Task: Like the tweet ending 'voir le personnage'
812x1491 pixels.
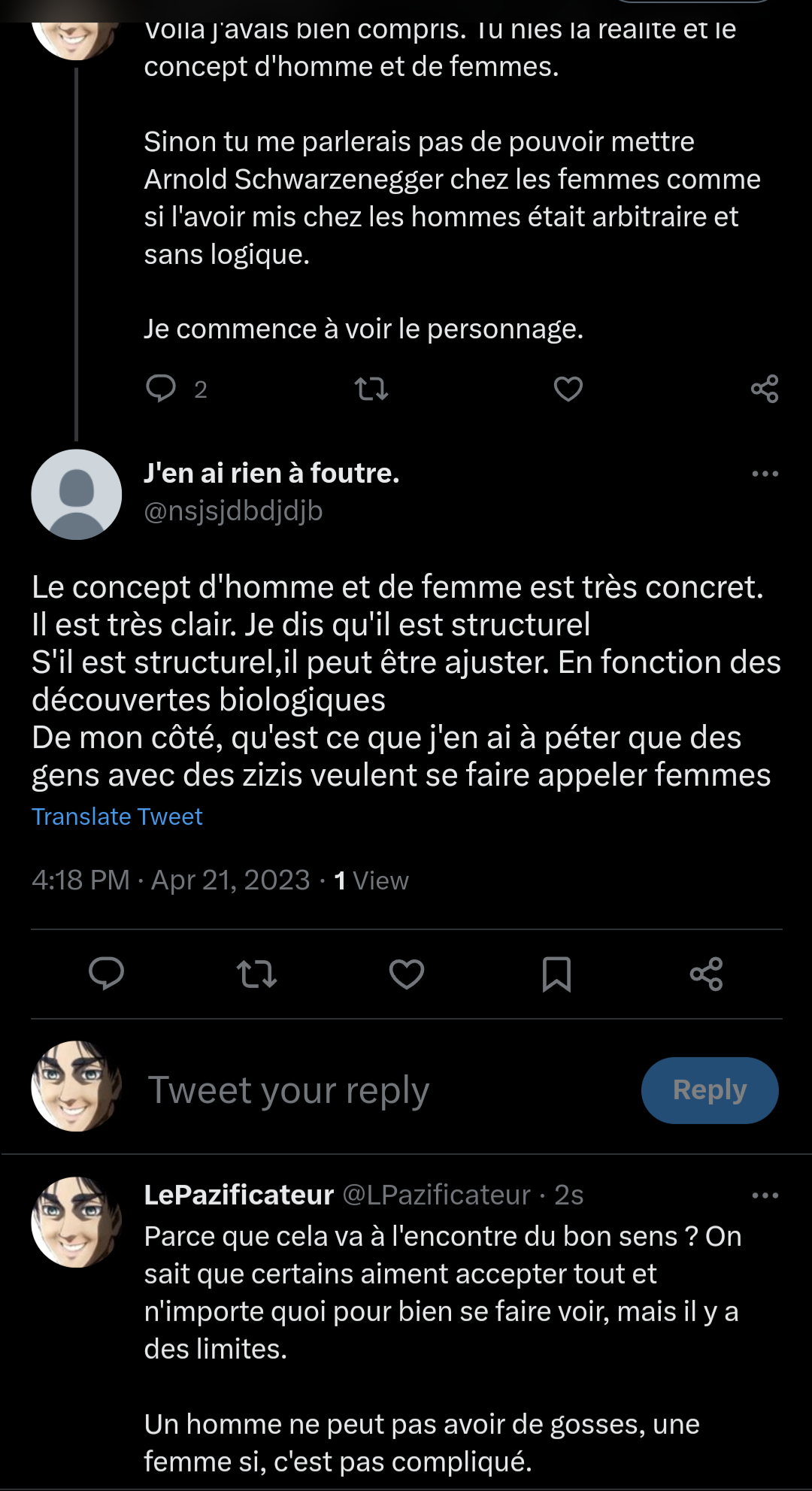Action: pyautogui.click(x=568, y=389)
